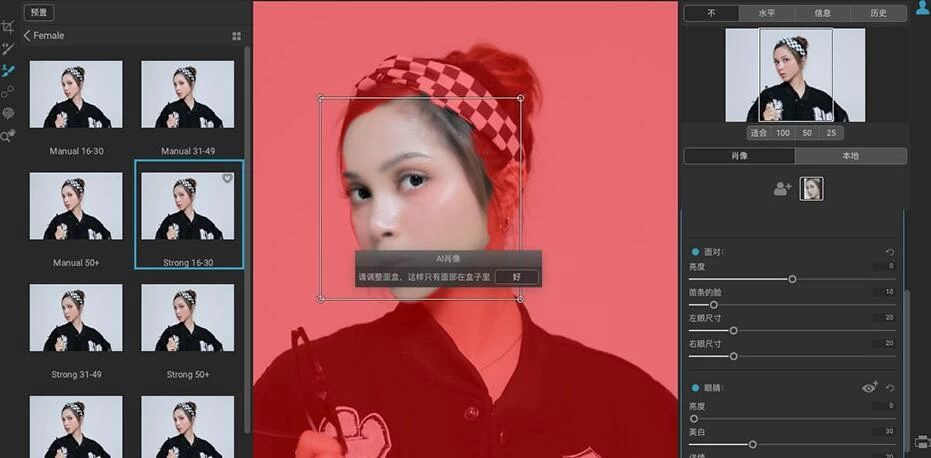Click the 适合 fit zoom button
Screen dimensions: 931x458
pyautogui.click(x=759, y=133)
